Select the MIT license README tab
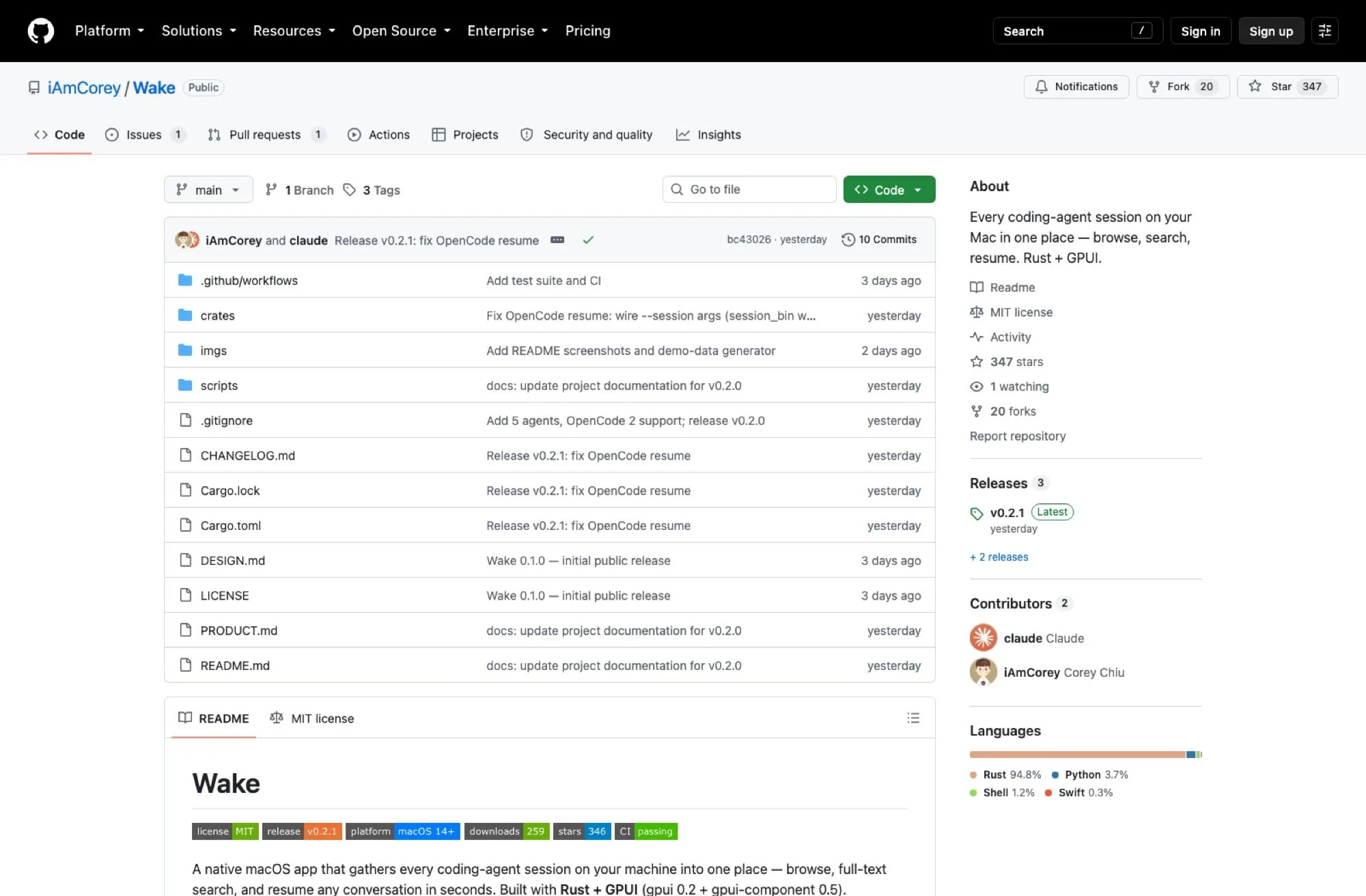Viewport: 1366px width, 896px height. (312, 718)
